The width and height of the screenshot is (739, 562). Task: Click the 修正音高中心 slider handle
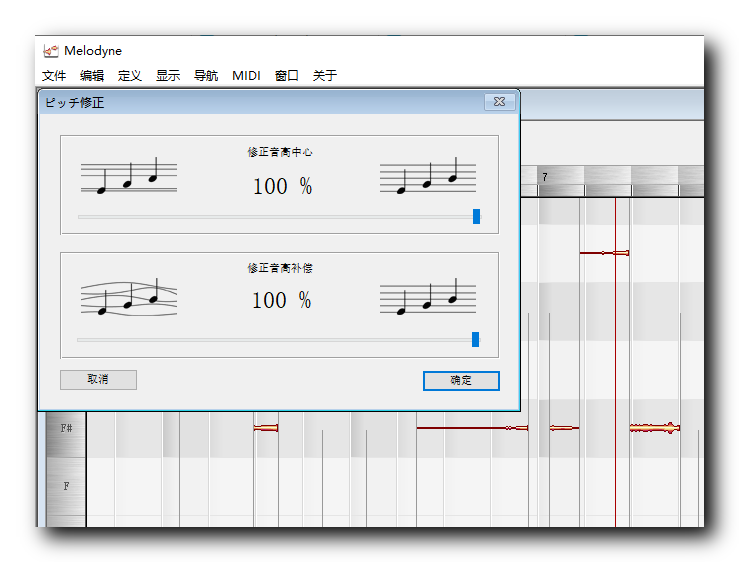476,216
